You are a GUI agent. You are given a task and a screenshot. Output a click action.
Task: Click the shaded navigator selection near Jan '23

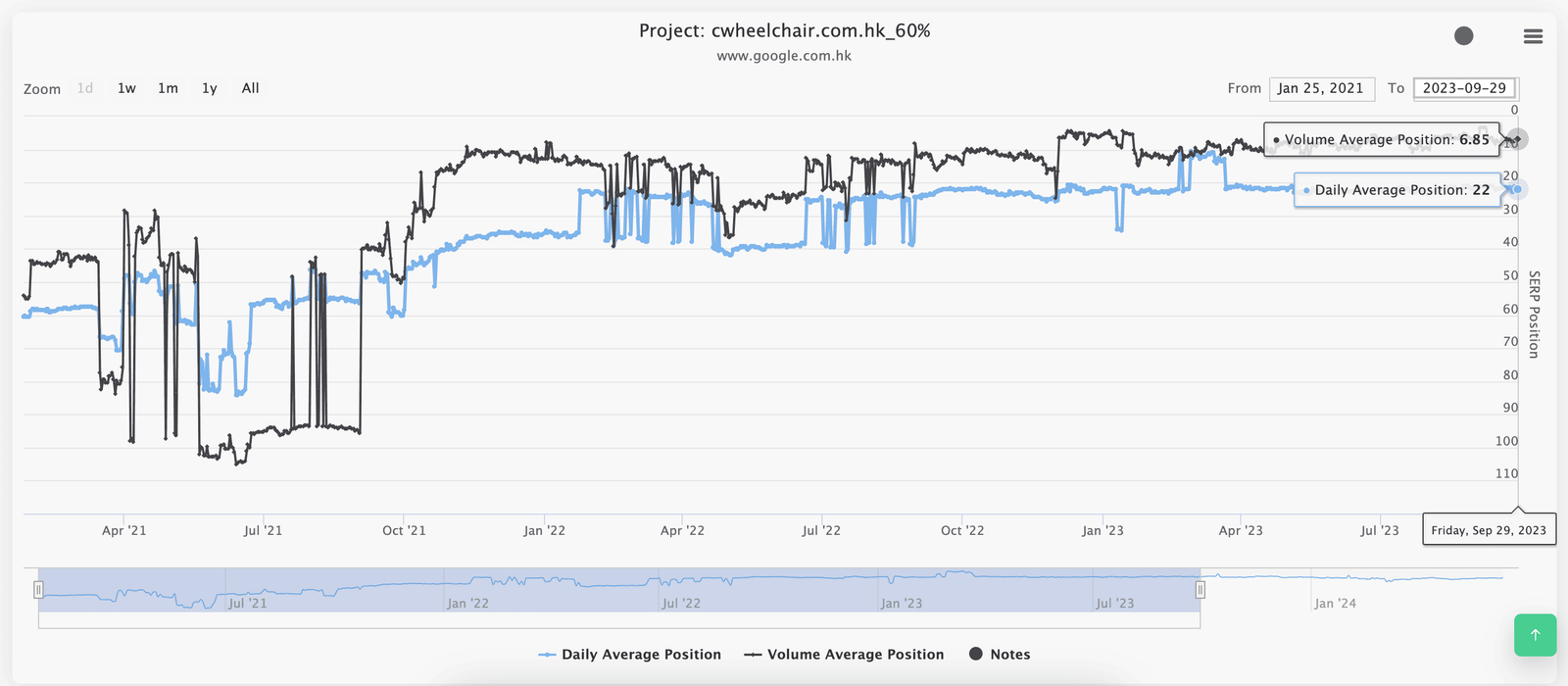point(901,591)
